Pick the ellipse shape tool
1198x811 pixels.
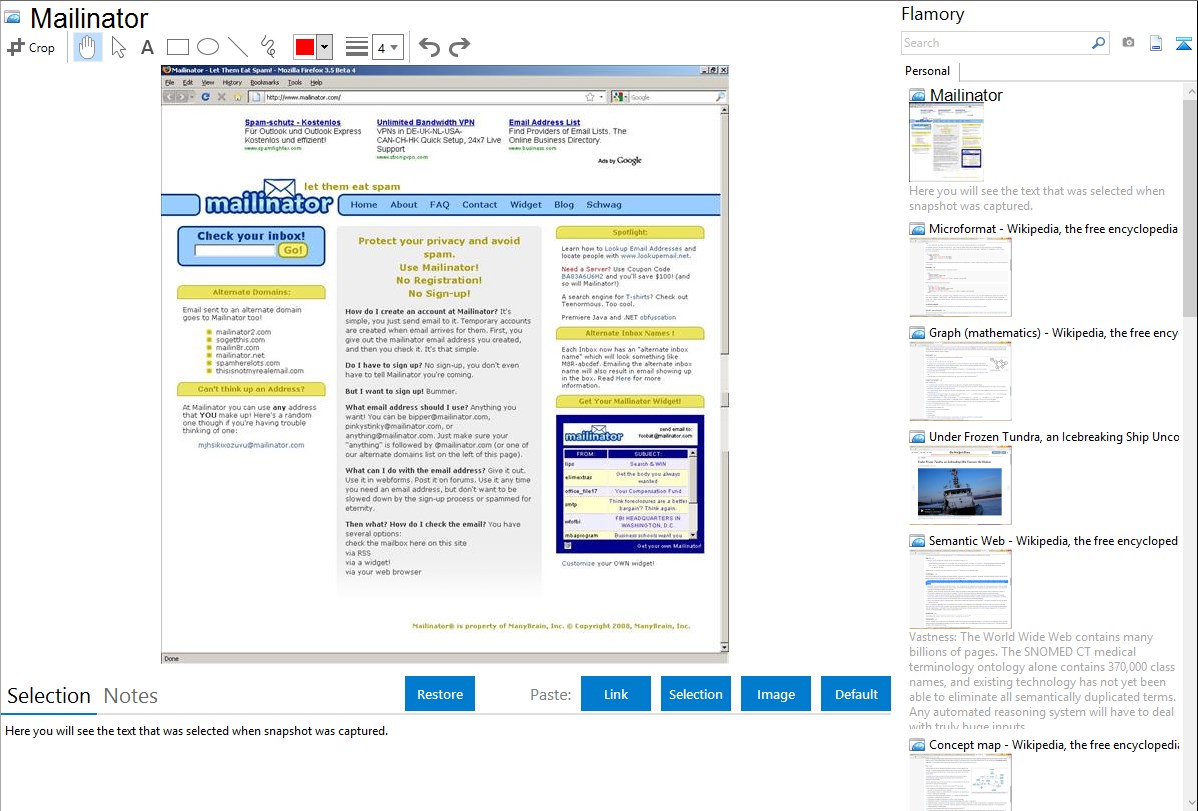pos(208,47)
